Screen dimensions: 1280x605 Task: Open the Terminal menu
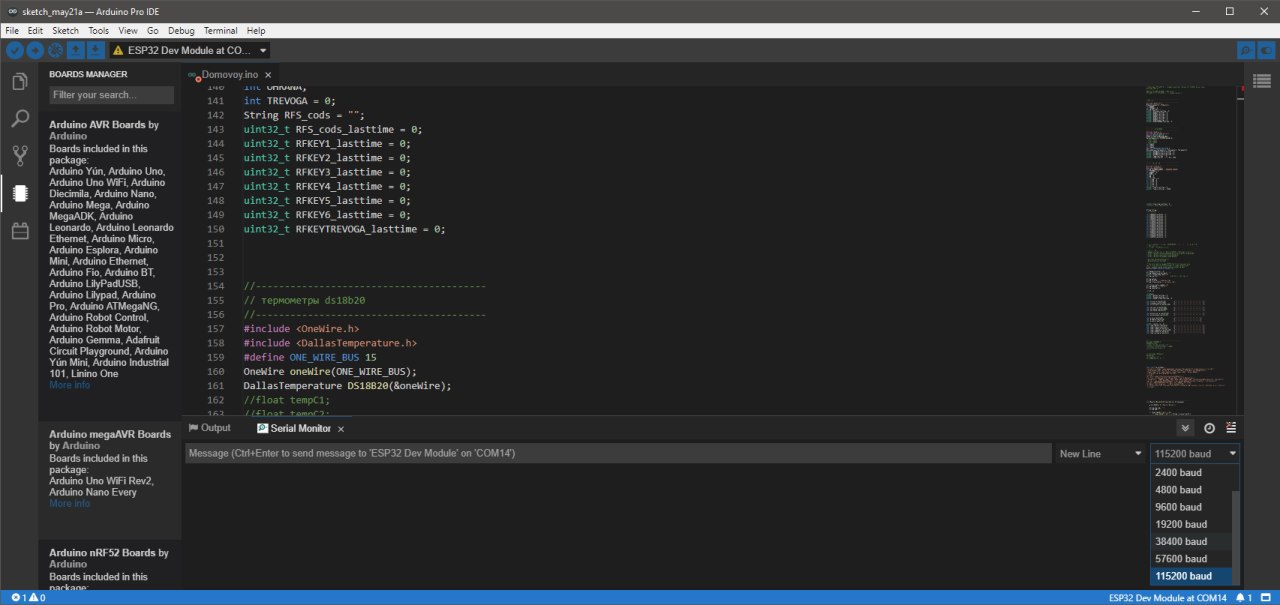point(220,31)
